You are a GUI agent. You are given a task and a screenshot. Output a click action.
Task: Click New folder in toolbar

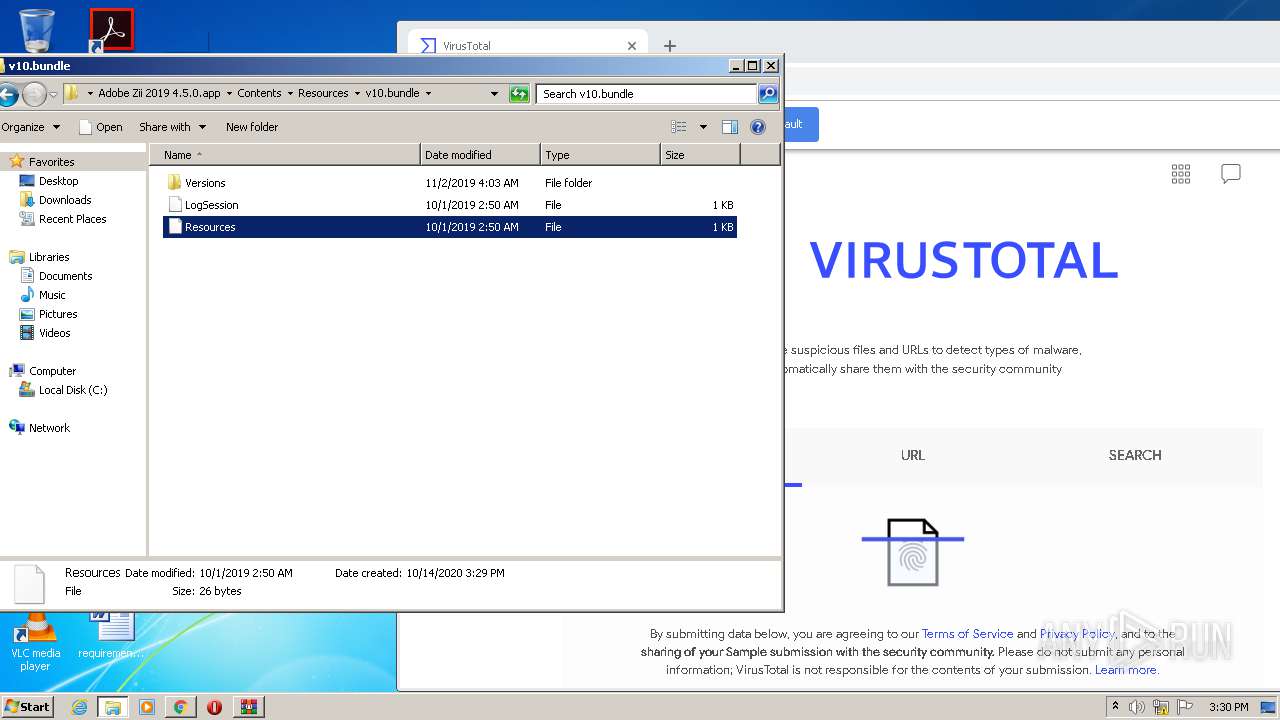252,127
